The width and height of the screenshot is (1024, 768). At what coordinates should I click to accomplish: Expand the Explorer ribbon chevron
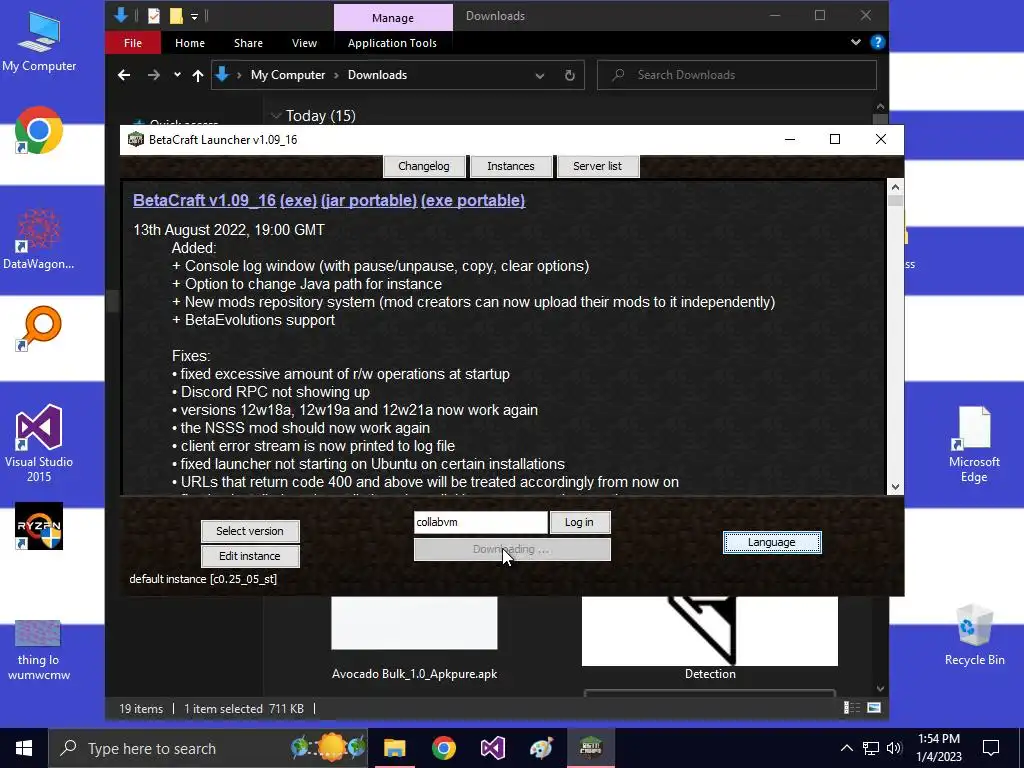856,42
